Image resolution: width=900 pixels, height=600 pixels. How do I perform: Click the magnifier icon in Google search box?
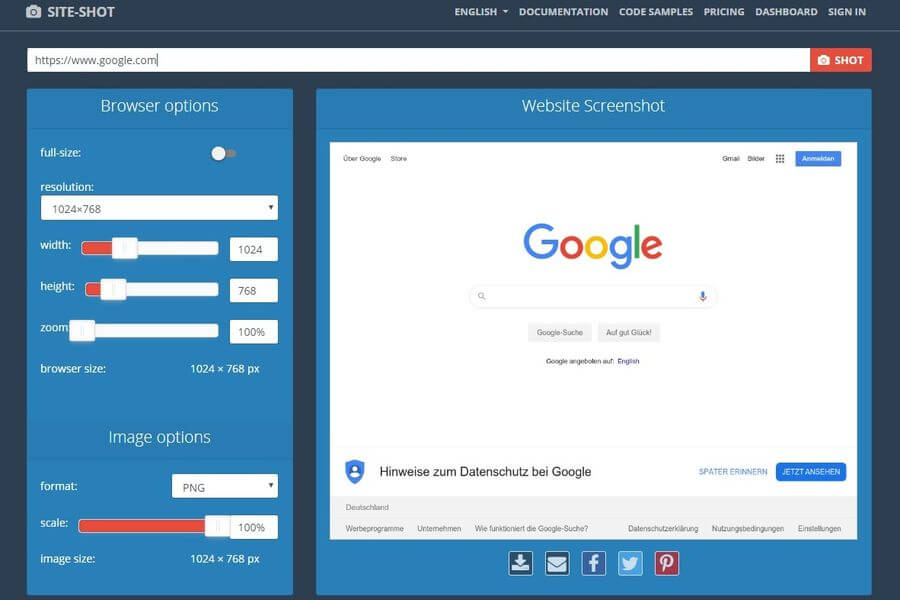pyautogui.click(x=482, y=296)
